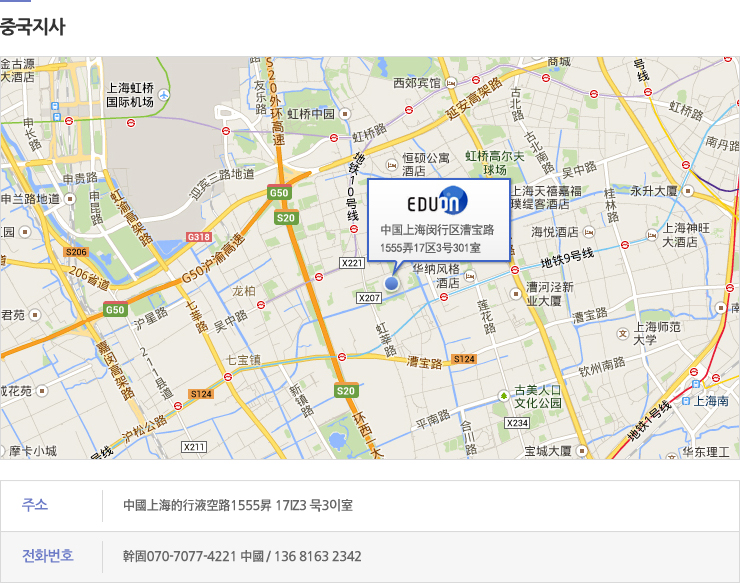Select the hotel icon next to 上海神旺大酒店
The height and width of the screenshot is (583, 740).
[x=652, y=235]
